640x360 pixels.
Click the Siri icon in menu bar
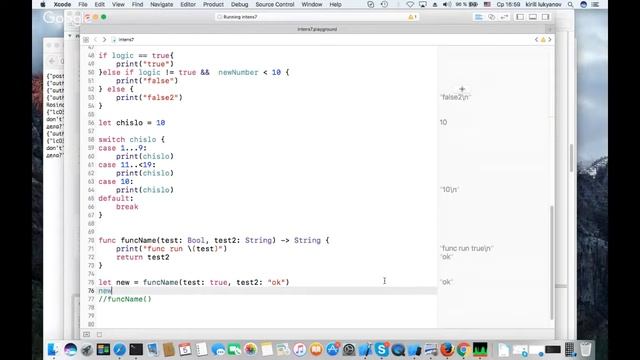[x=583, y=4]
